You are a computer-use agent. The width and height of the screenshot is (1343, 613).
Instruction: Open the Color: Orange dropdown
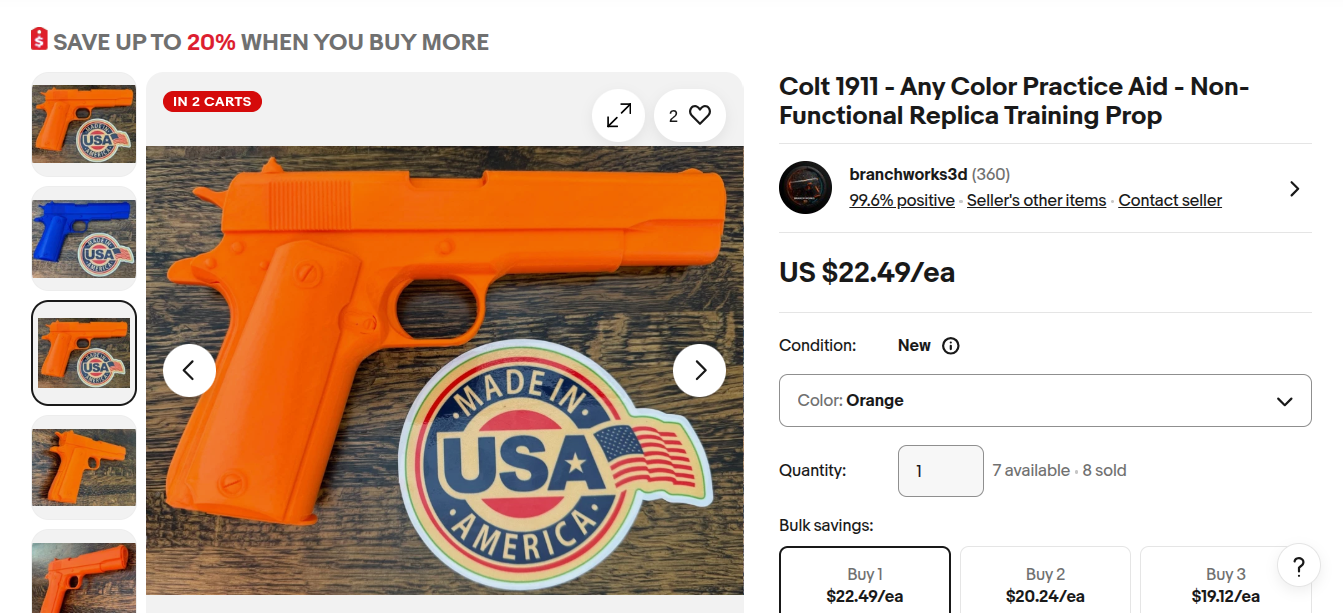[x=1045, y=400]
